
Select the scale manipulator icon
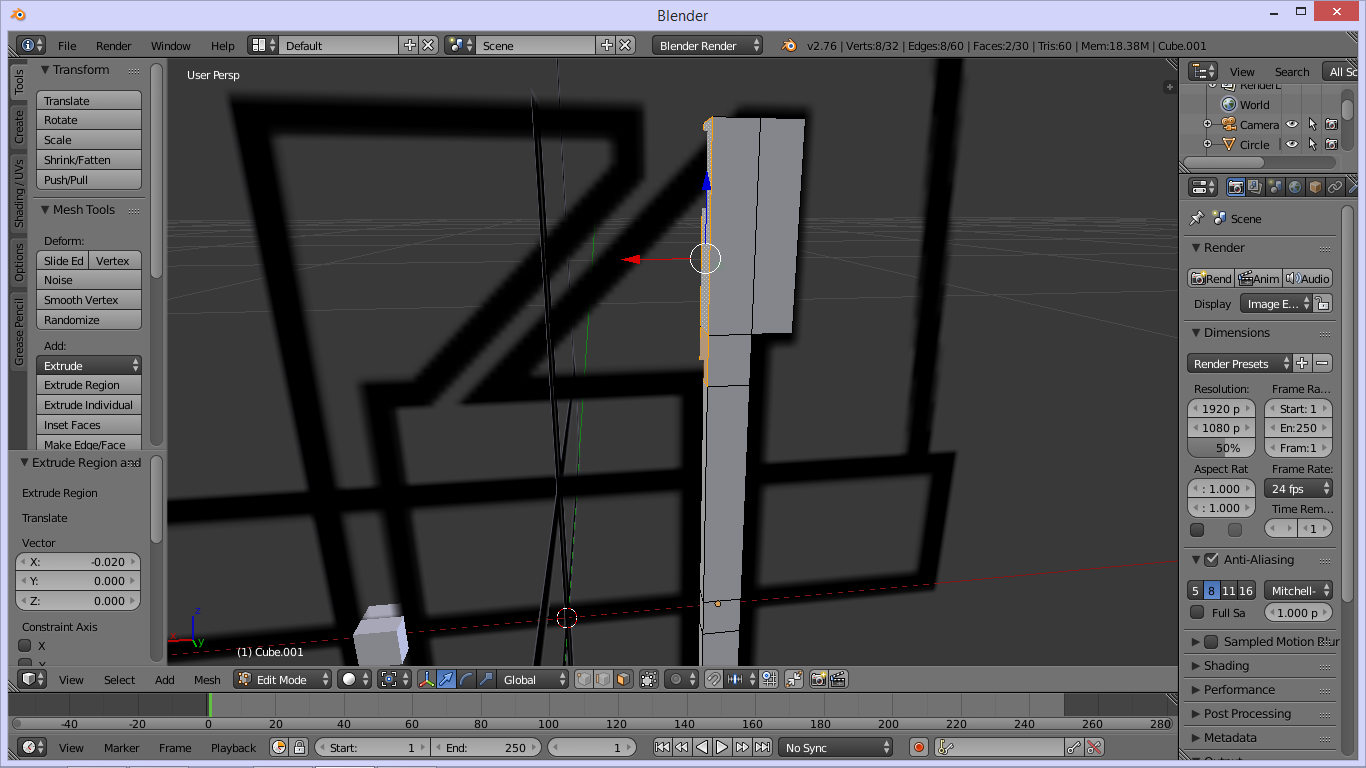pyautogui.click(x=486, y=679)
